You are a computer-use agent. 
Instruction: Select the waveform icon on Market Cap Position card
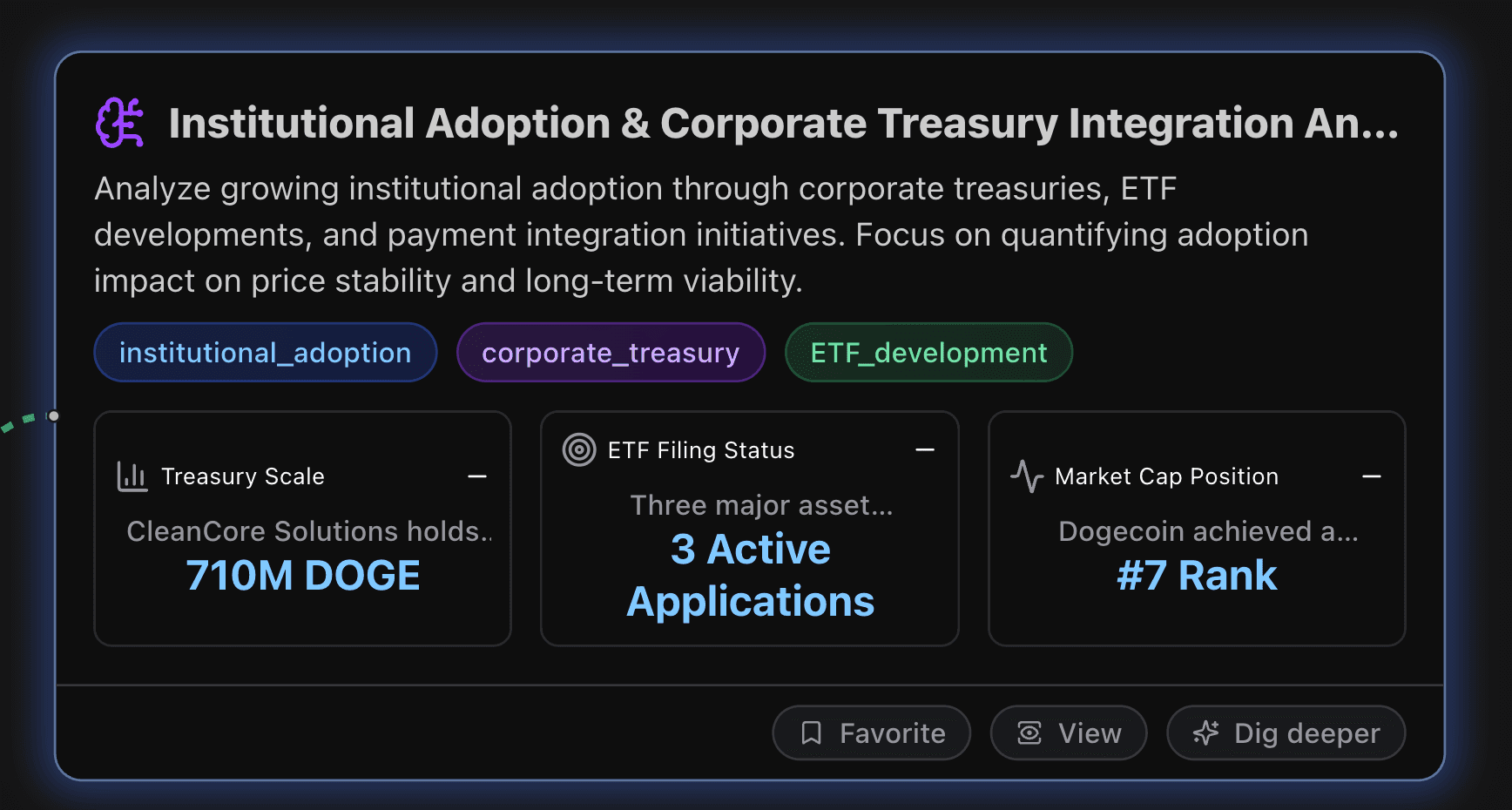pos(1027,476)
